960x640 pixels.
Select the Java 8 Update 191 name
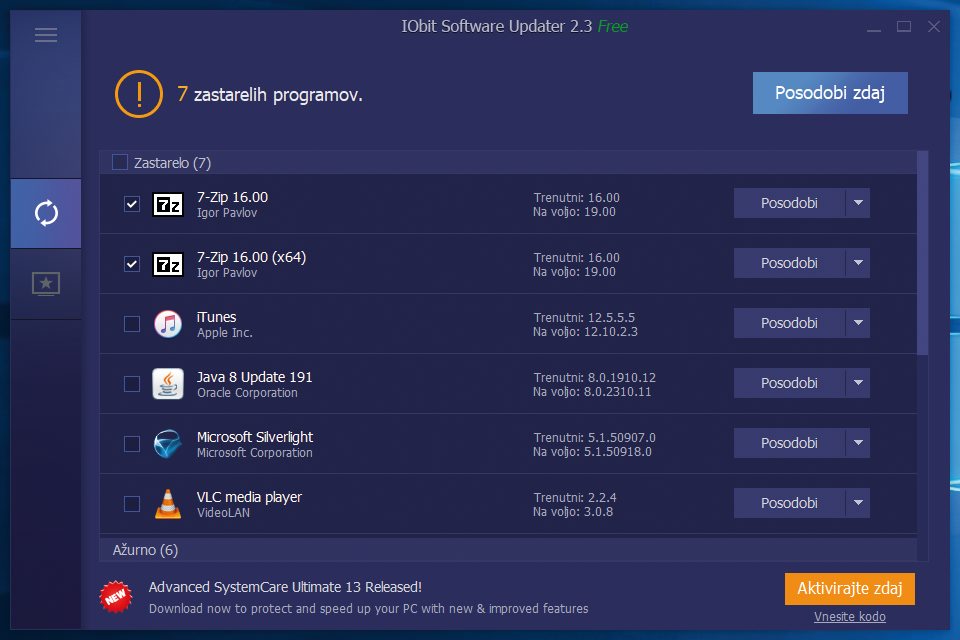click(x=254, y=377)
